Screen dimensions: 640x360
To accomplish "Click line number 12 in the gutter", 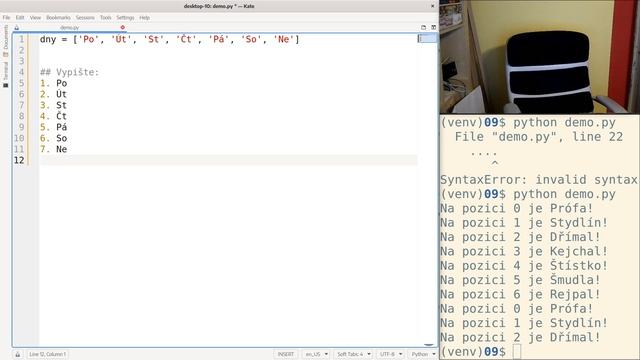I will tap(19, 160).
